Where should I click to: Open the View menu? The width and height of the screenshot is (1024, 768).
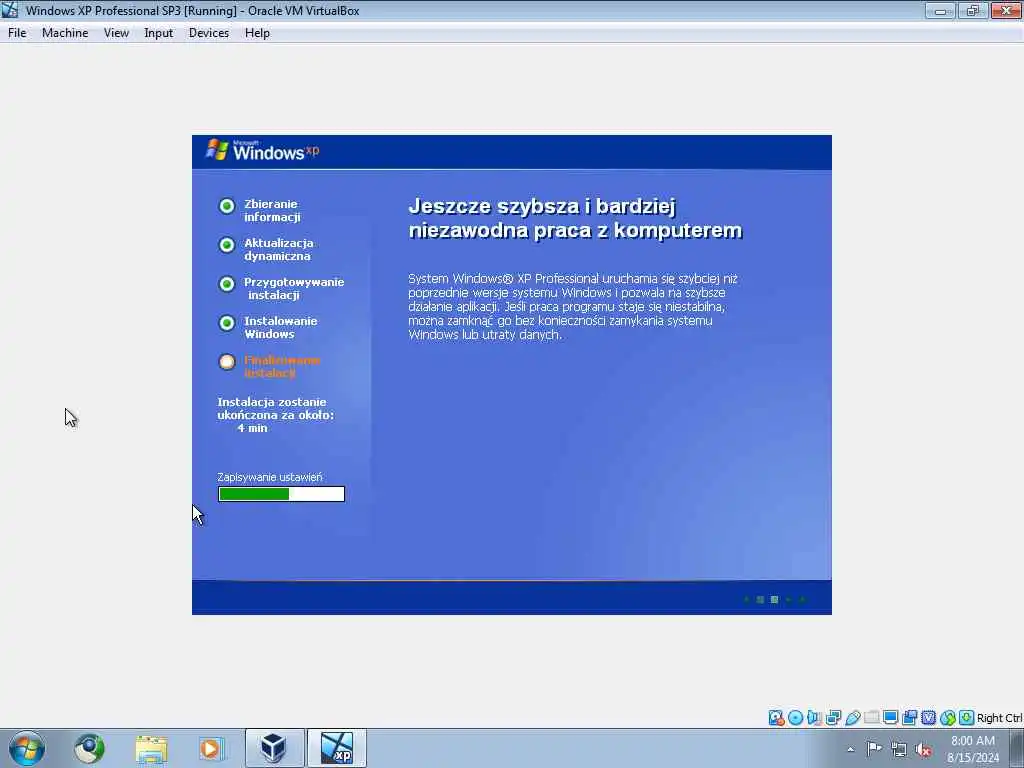click(x=116, y=33)
